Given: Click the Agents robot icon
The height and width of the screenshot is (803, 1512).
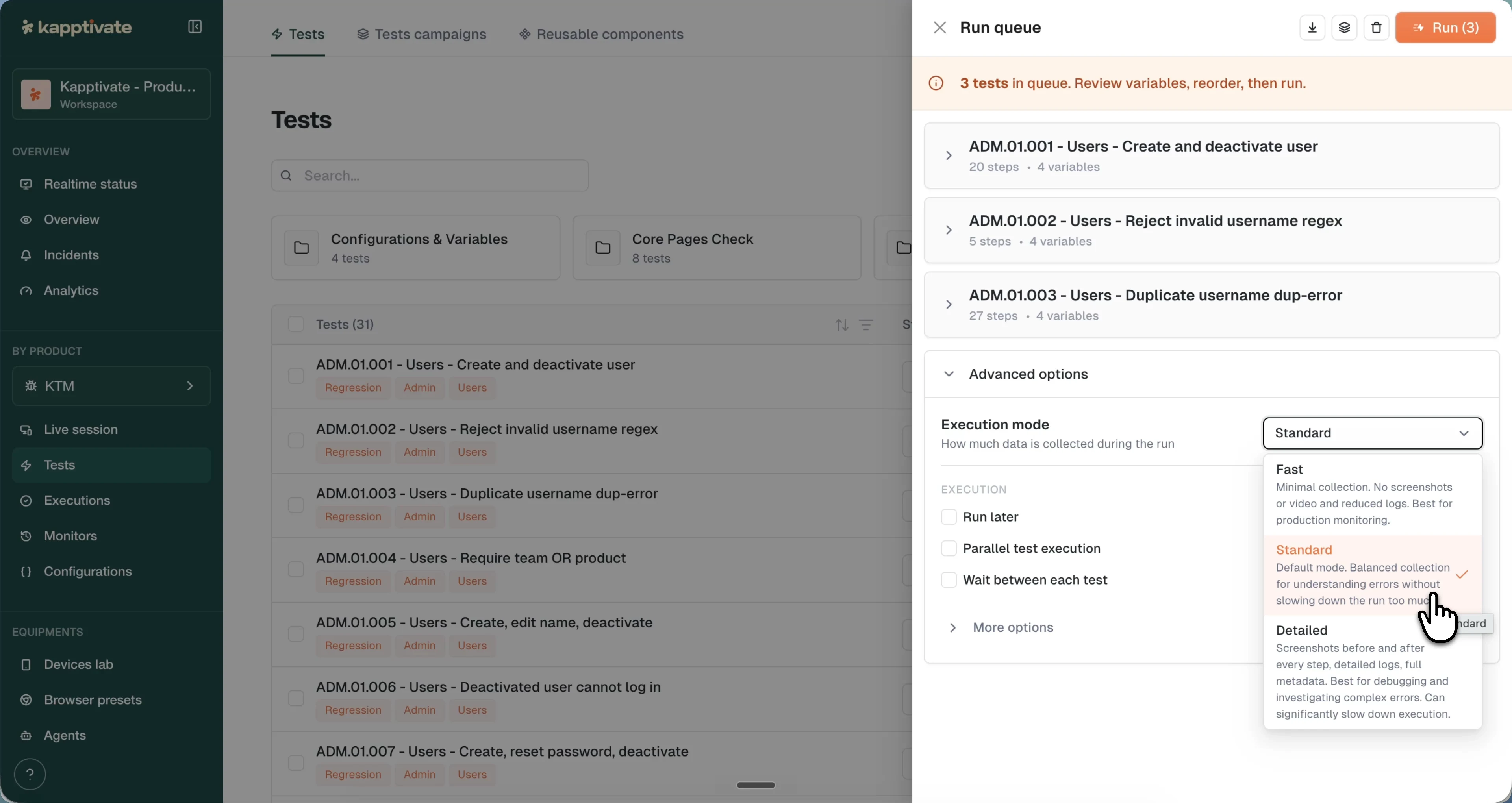Looking at the screenshot, I should pyautogui.click(x=26, y=736).
